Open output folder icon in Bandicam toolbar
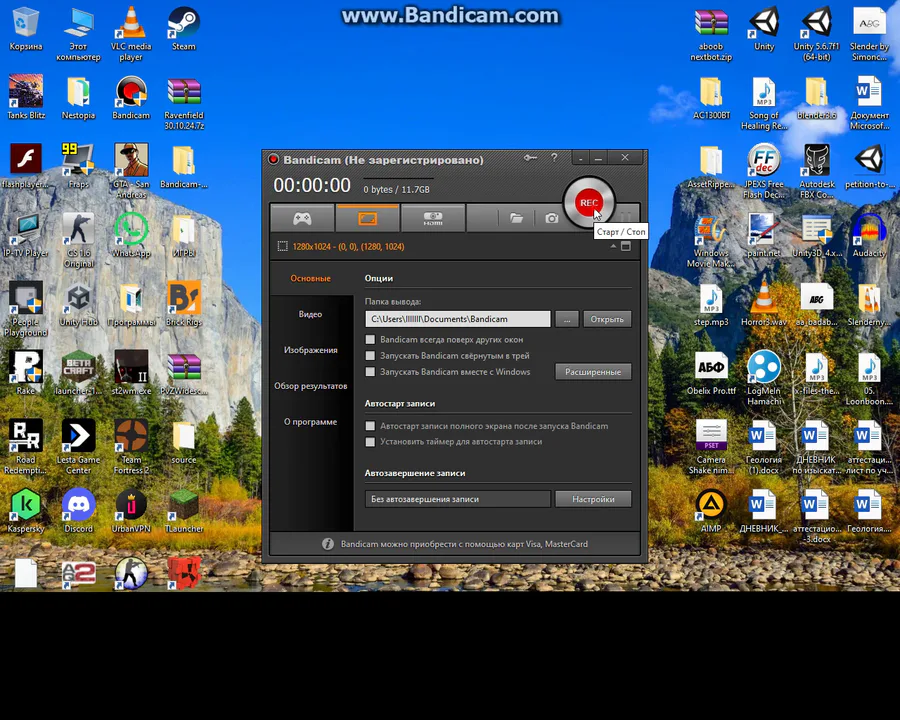900x720 pixels. click(x=516, y=218)
